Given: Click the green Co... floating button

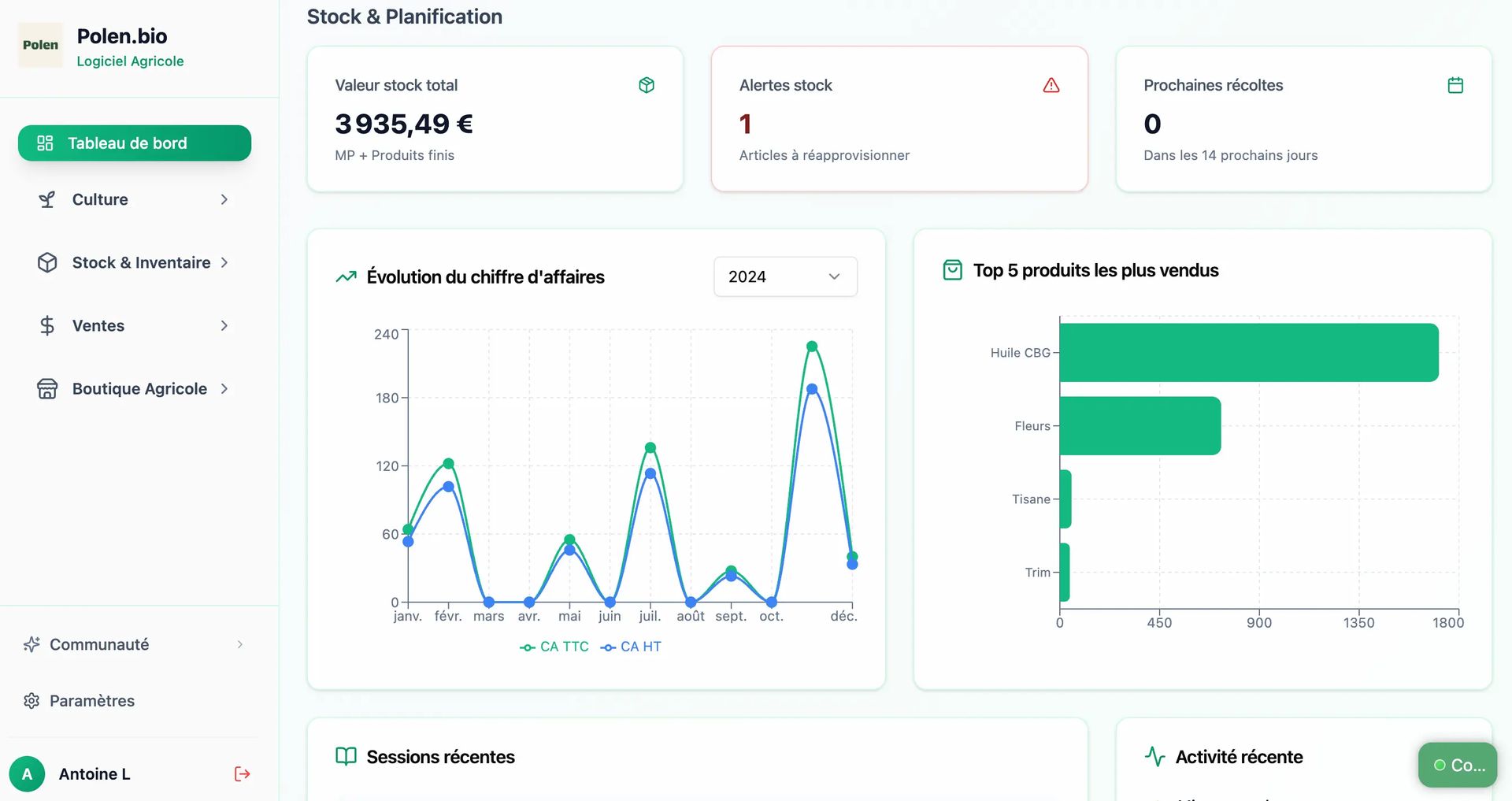Looking at the screenshot, I should 1457,765.
